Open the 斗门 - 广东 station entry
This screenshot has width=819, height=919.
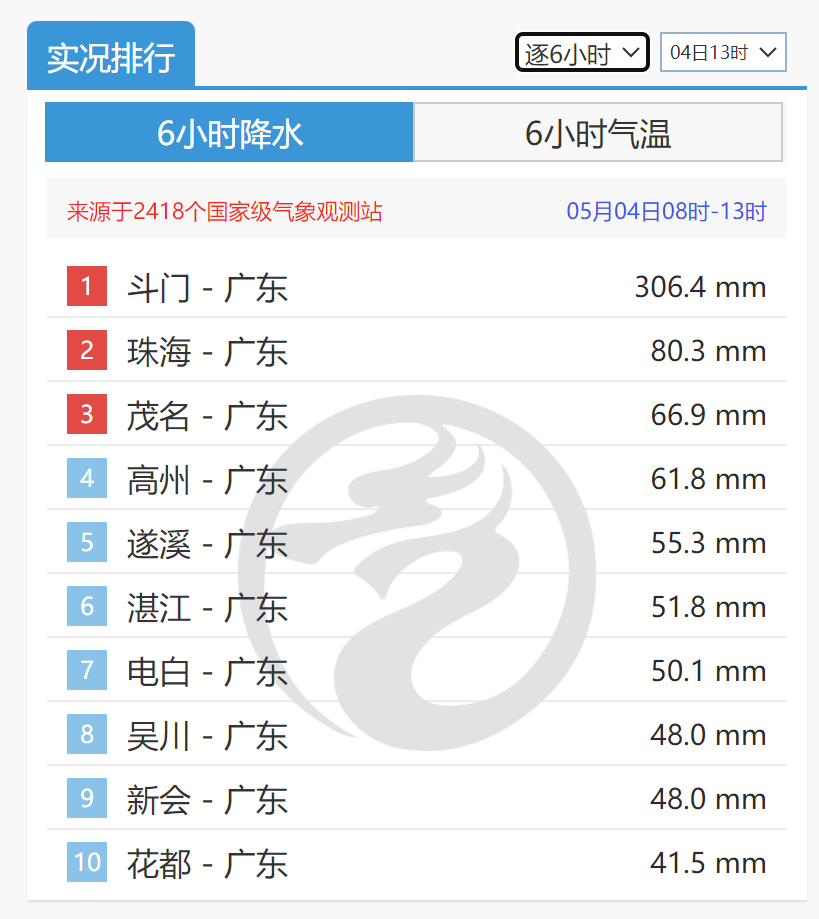click(x=207, y=288)
